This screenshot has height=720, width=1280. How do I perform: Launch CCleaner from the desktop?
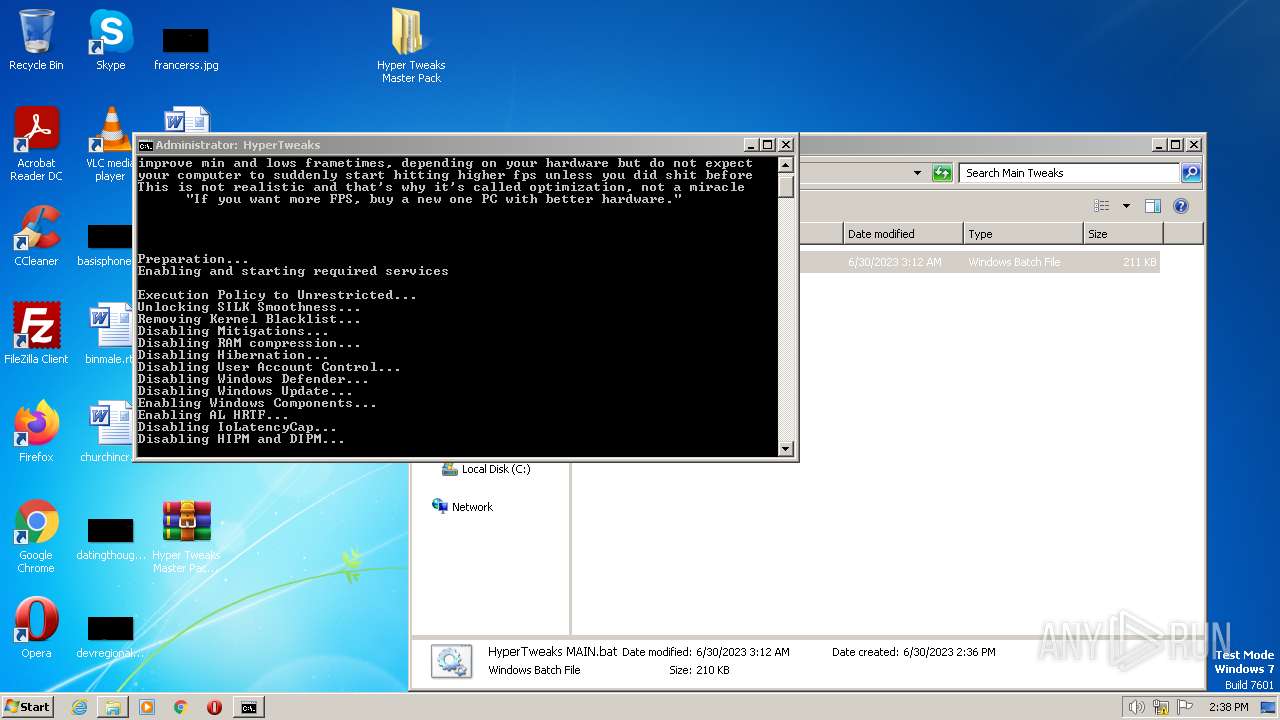(36, 237)
